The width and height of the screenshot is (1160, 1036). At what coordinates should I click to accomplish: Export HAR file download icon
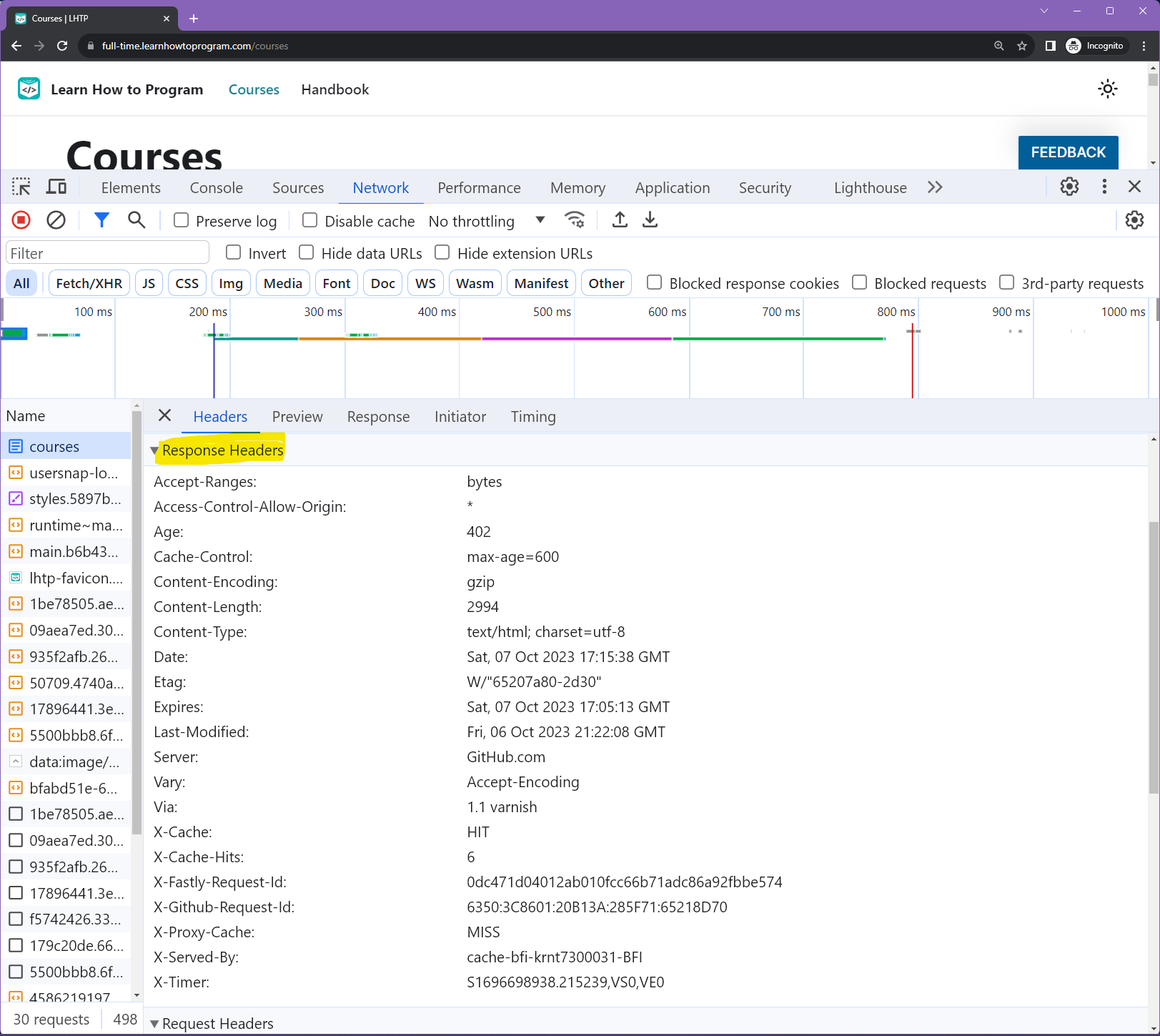coord(650,220)
